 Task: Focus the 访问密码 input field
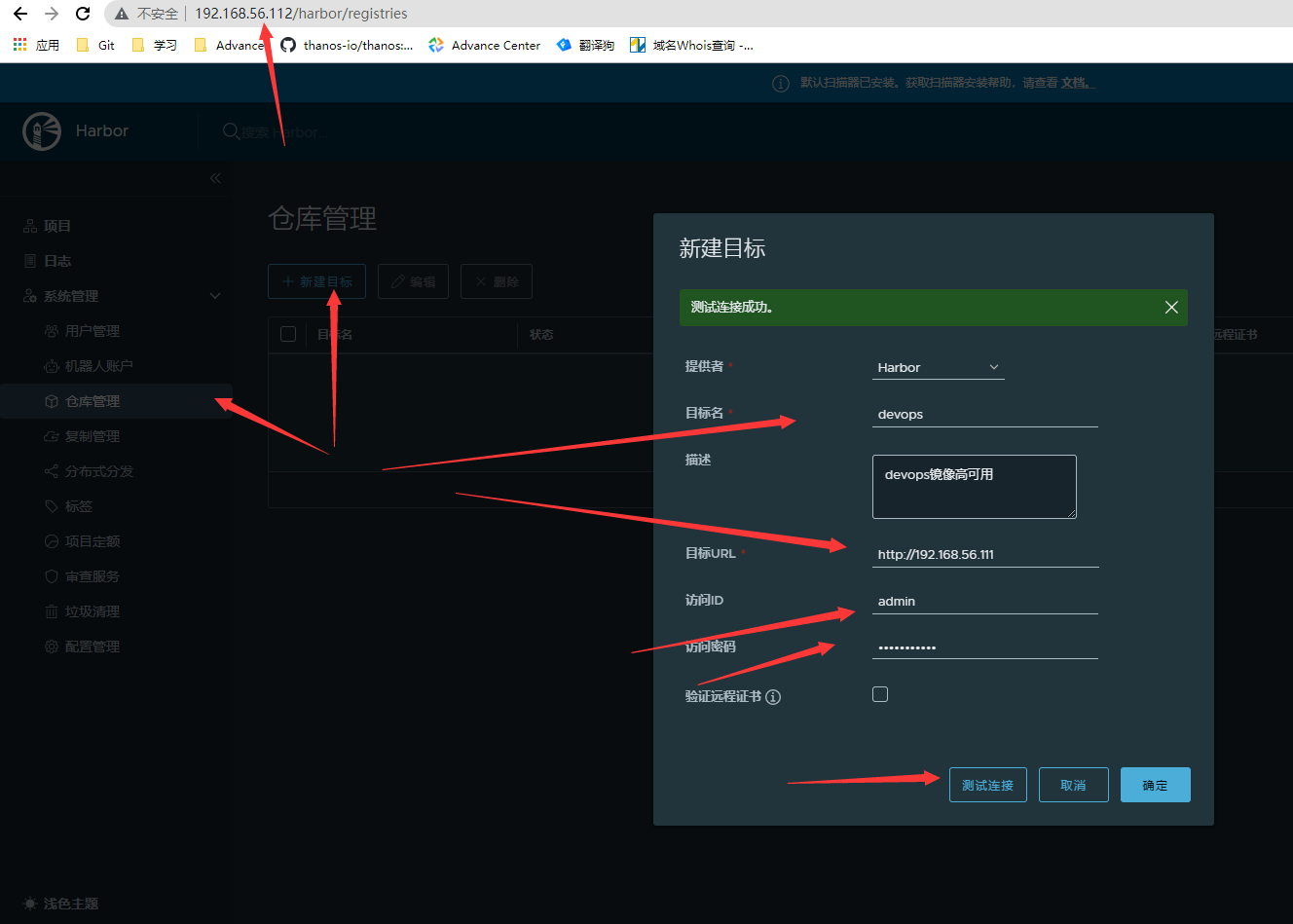pyautogui.click(x=985, y=647)
